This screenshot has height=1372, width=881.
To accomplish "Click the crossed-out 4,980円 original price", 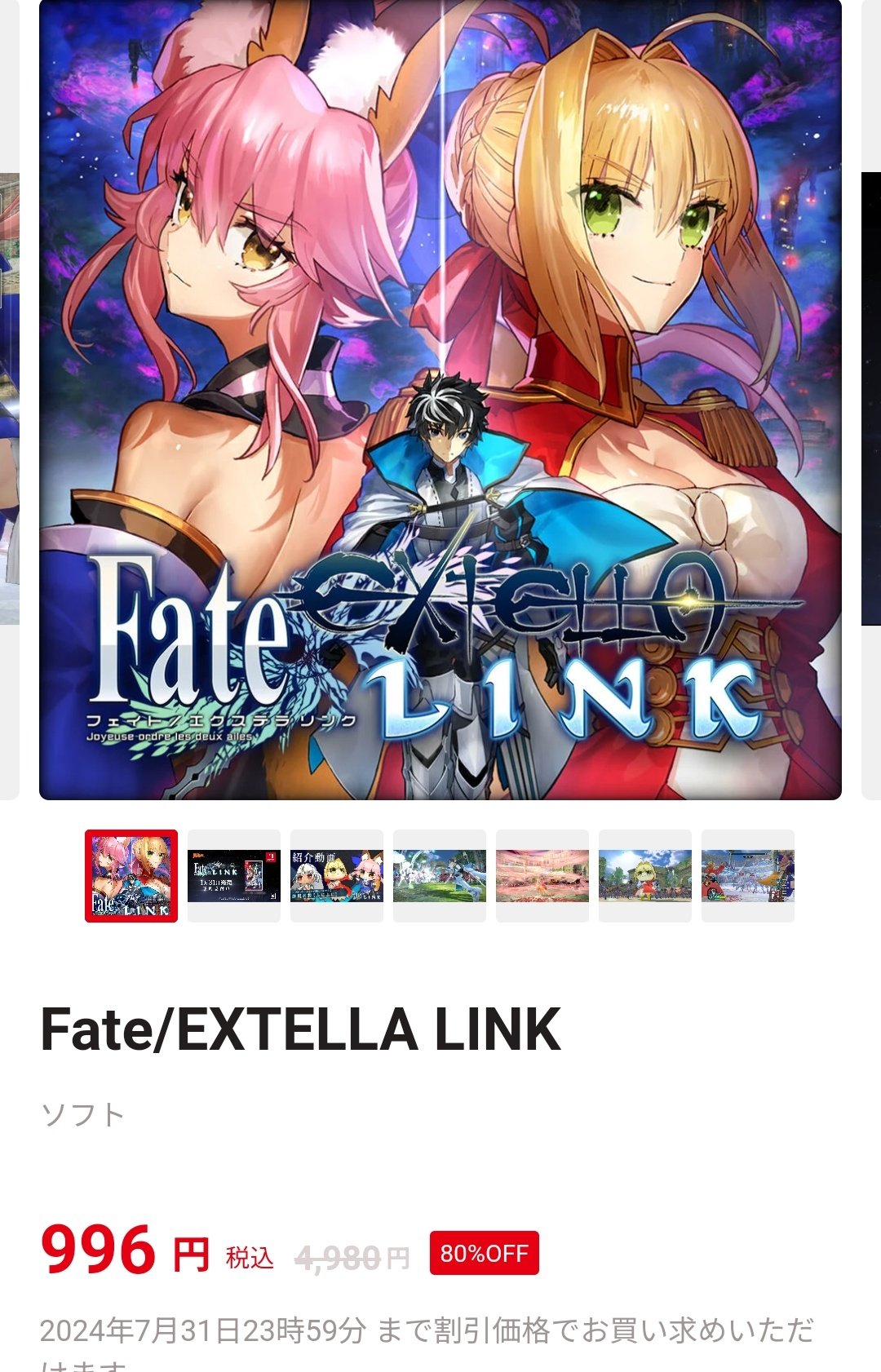I will tap(352, 1258).
